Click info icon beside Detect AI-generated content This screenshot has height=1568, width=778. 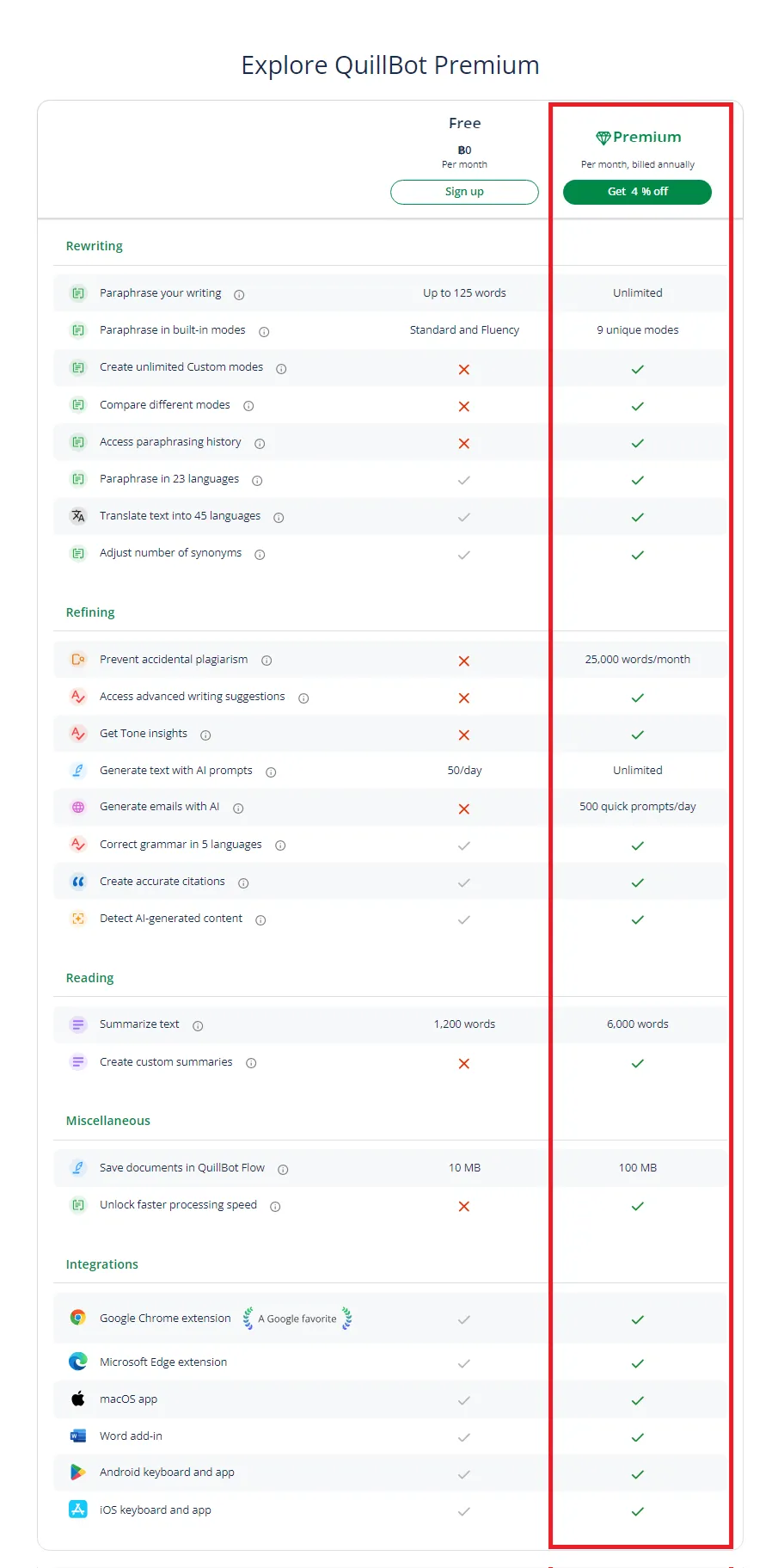click(260, 920)
